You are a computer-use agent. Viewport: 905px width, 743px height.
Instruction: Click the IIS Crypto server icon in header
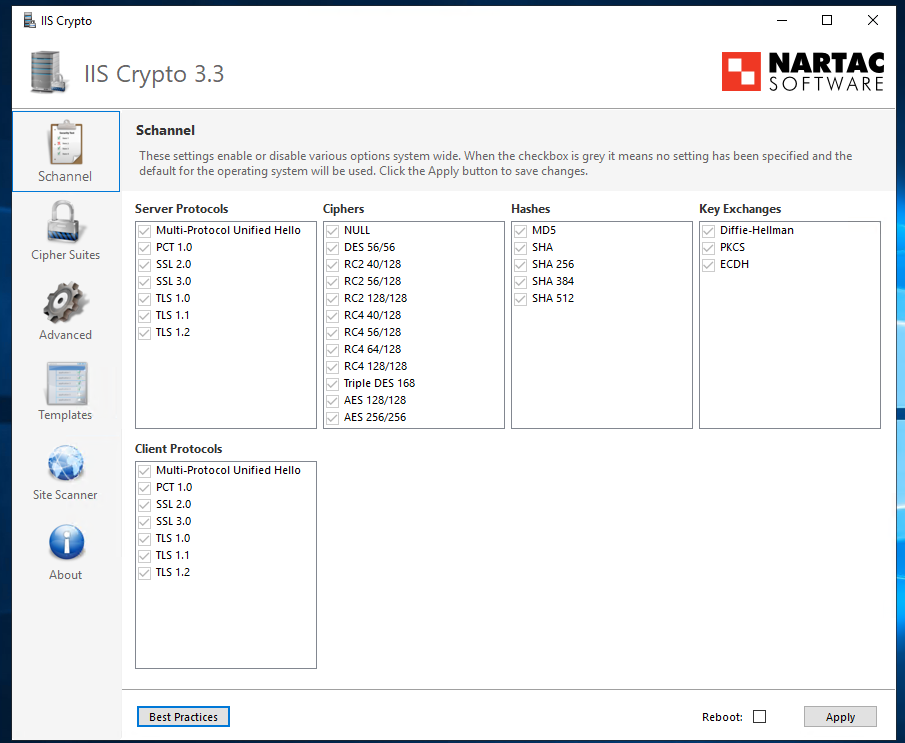[x=49, y=72]
